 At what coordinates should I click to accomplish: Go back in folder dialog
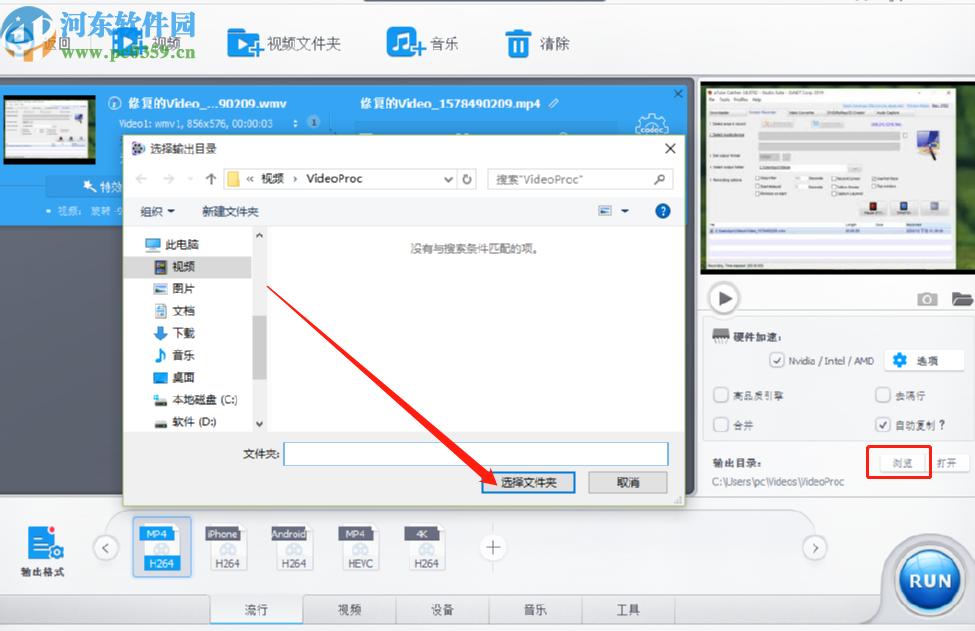pyautogui.click(x=141, y=179)
